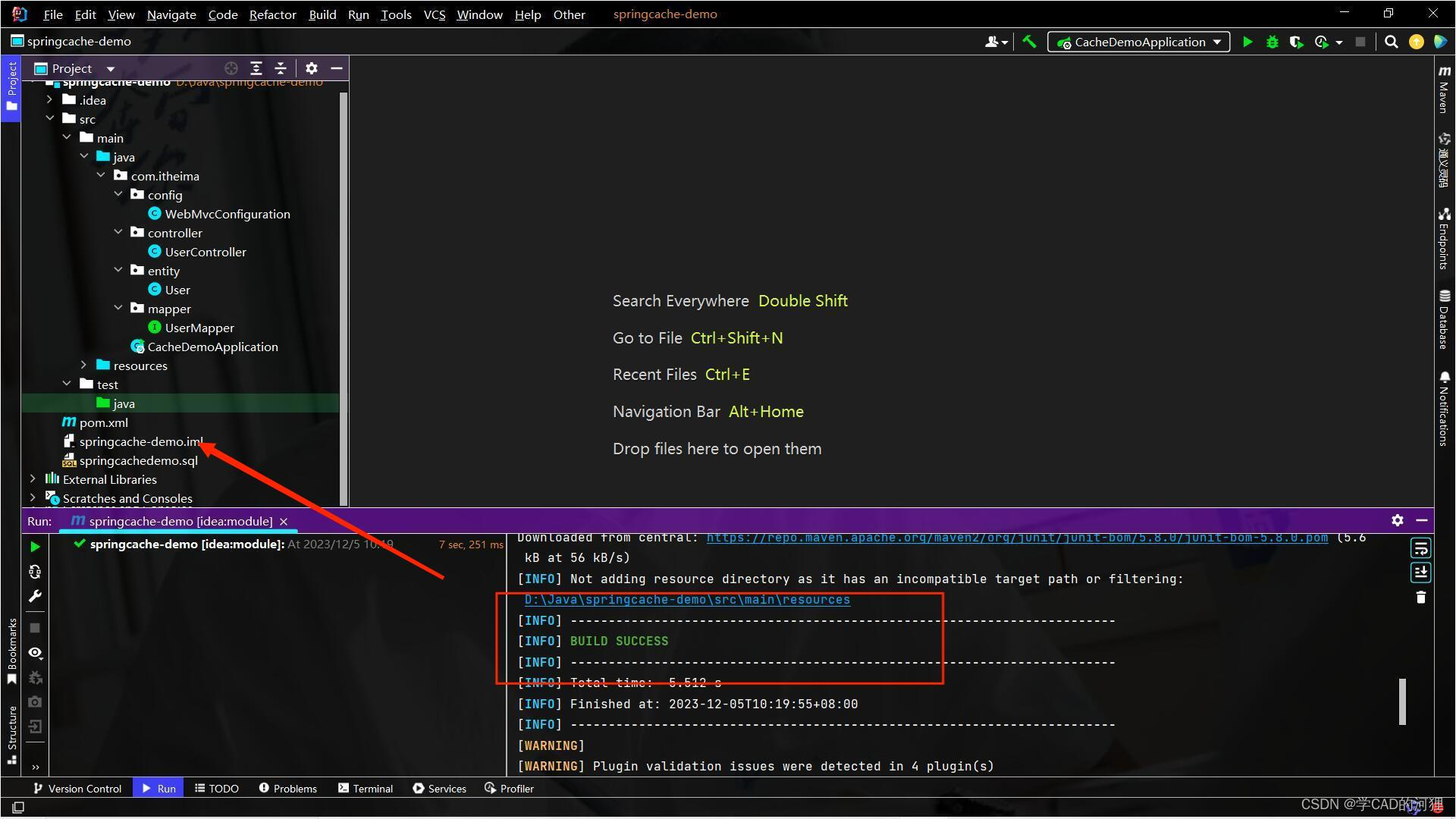The image size is (1456, 819).
Task: Toggle the eye icon in Run panel
Action: pos(35,653)
